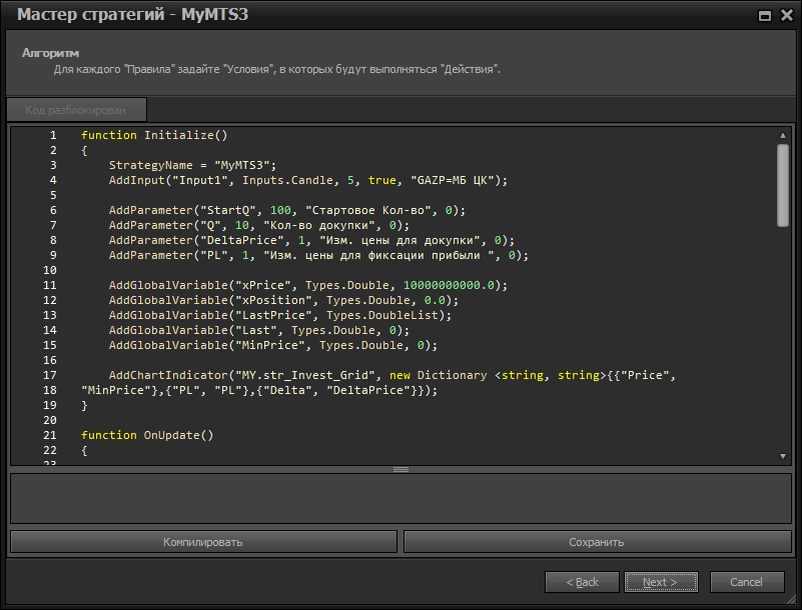
Task: Click line number 16 in the gutter
Action: click(x=50, y=360)
